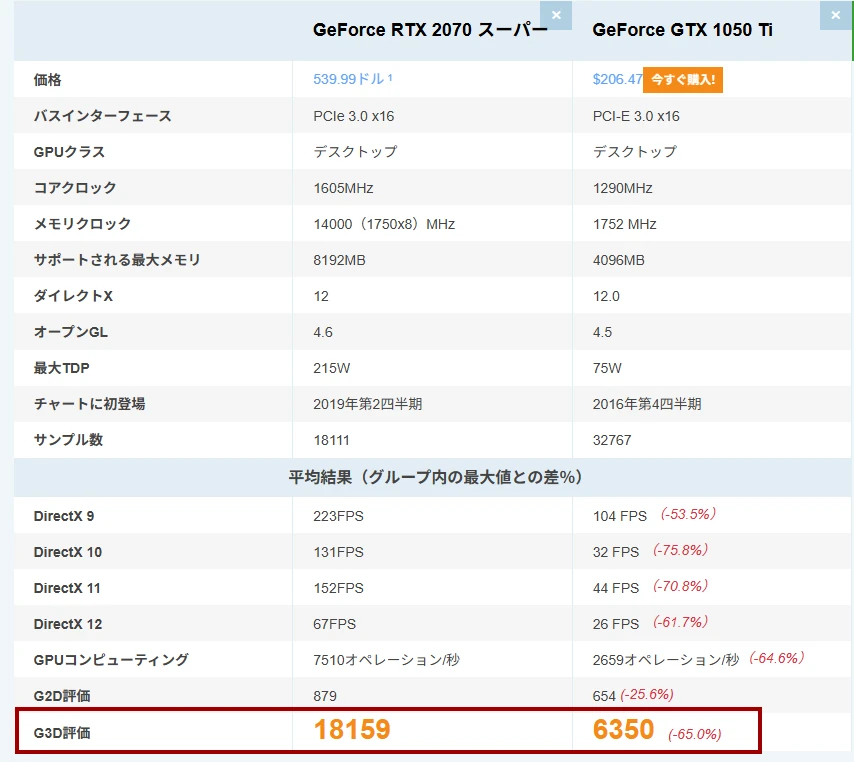Click the -65.0% difference next to 6350
854x762 pixels.
694,734
